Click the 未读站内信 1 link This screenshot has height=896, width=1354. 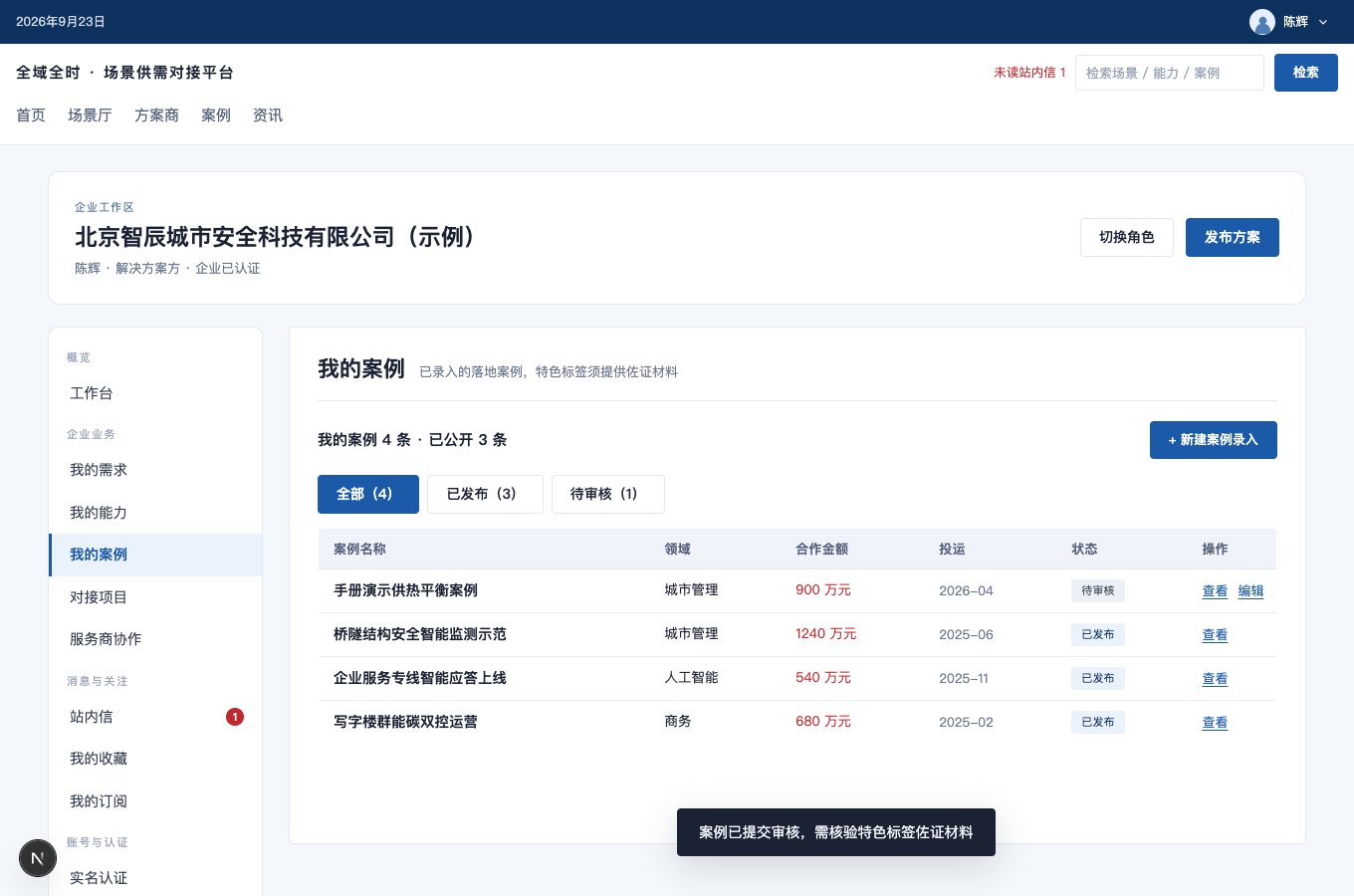(1029, 73)
